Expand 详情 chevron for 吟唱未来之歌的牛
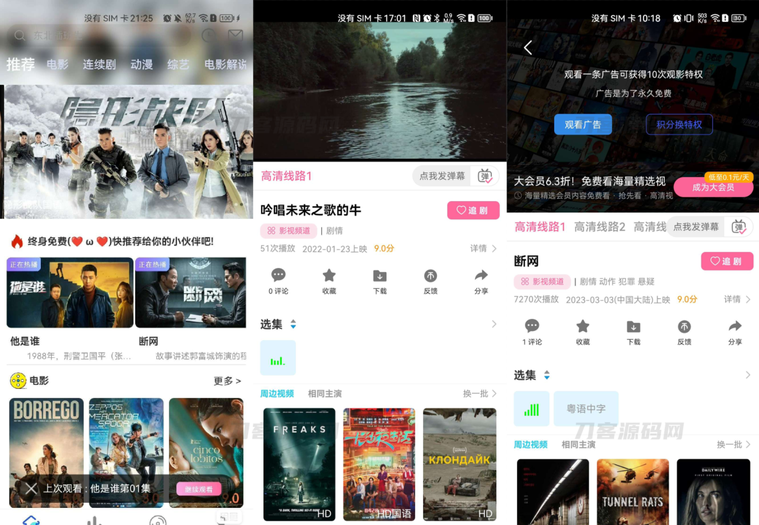759x525 pixels. click(484, 248)
